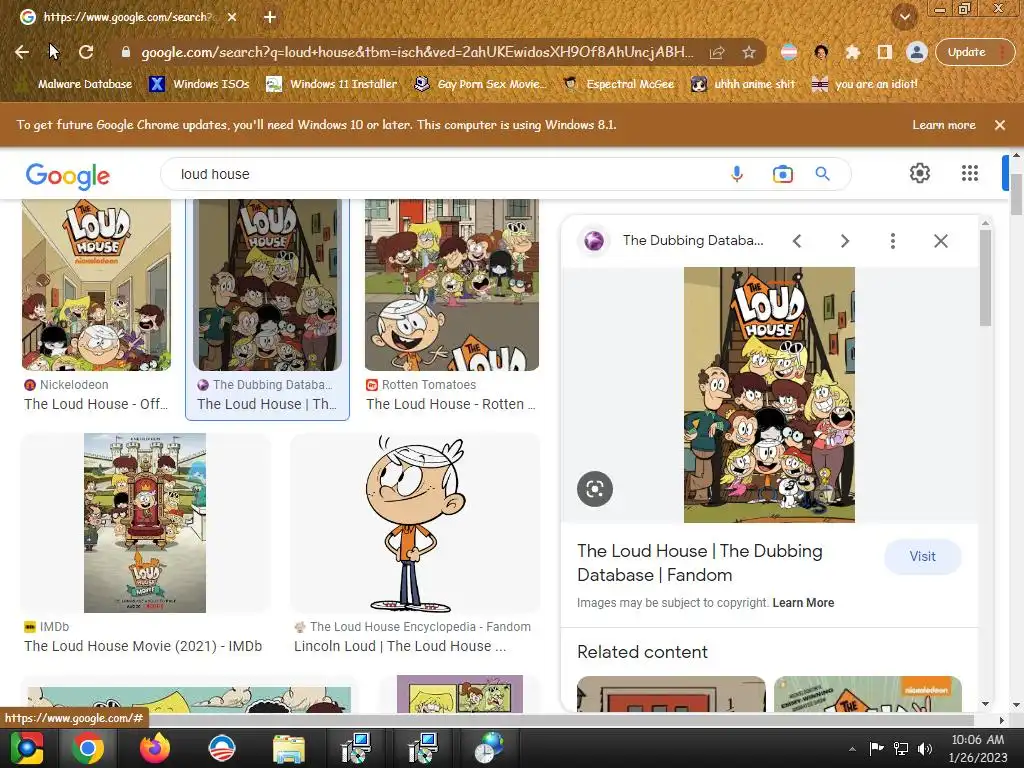
Task: Toggle Chrome side panel icon
Action: (884, 52)
